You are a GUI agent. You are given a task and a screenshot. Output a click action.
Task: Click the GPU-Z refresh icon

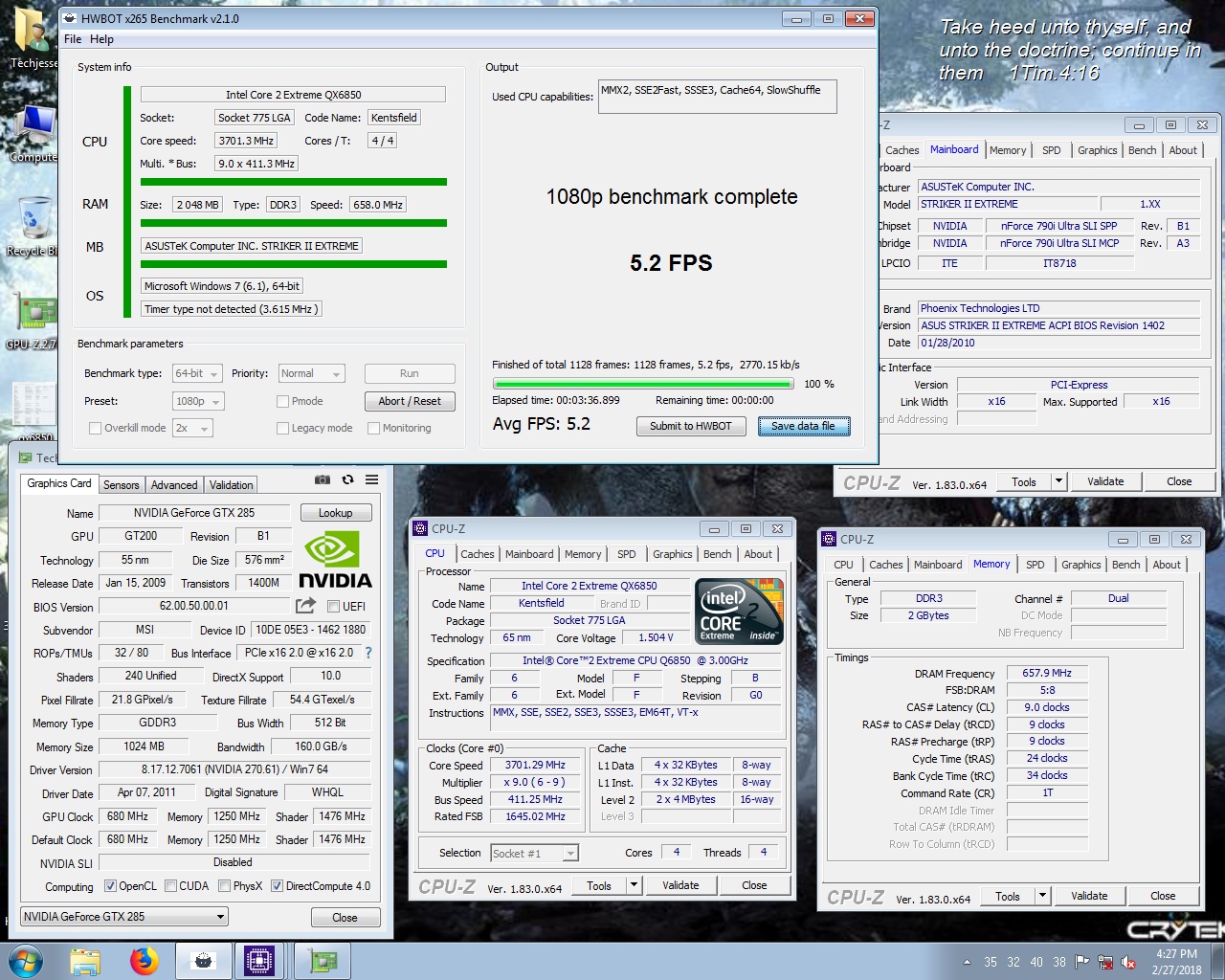(x=347, y=479)
